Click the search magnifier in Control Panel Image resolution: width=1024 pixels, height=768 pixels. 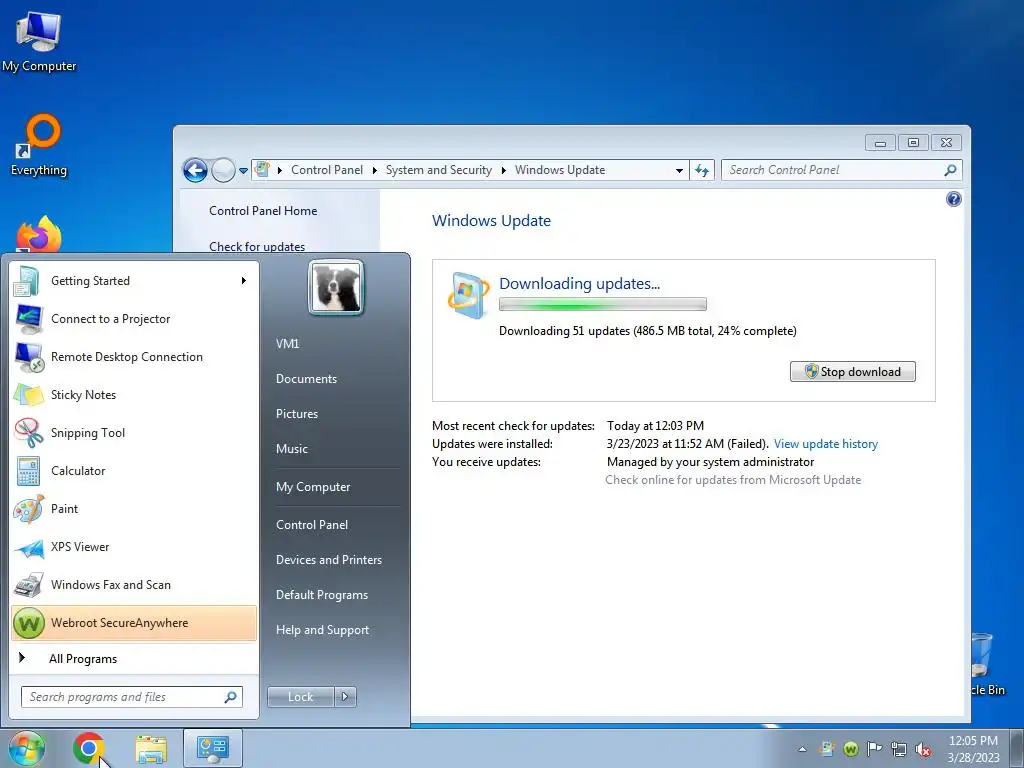click(950, 170)
